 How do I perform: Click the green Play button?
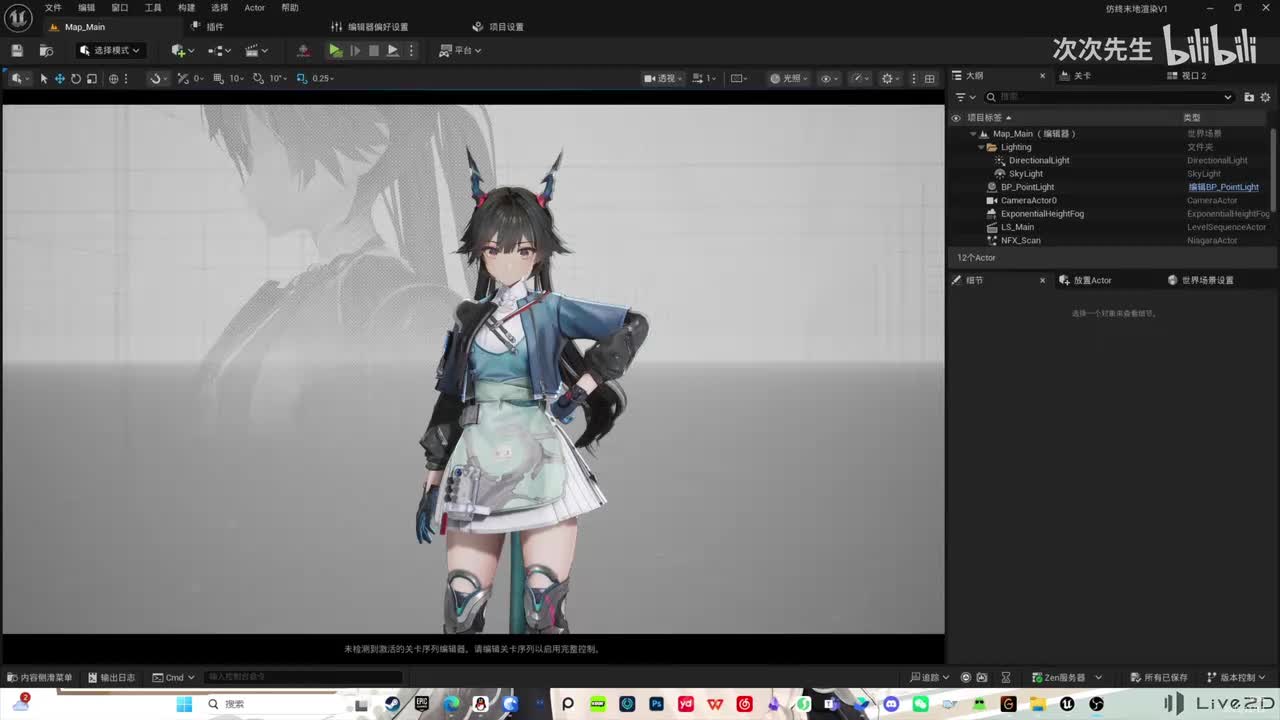pyautogui.click(x=335, y=50)
